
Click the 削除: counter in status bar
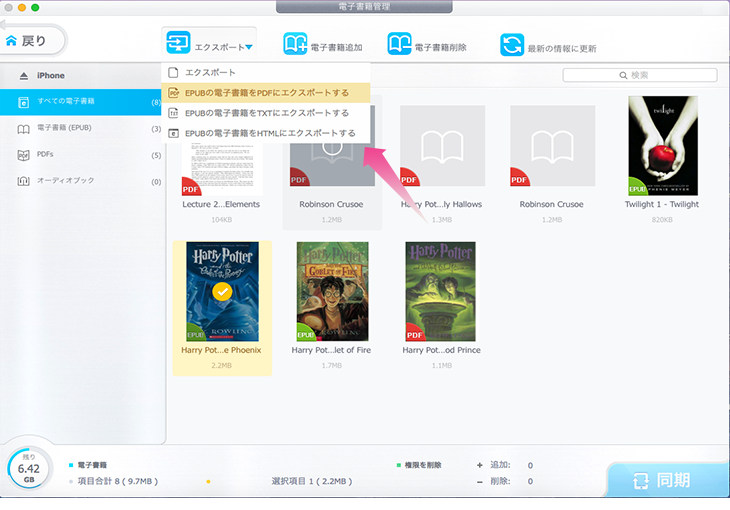[x=505, y=481]
